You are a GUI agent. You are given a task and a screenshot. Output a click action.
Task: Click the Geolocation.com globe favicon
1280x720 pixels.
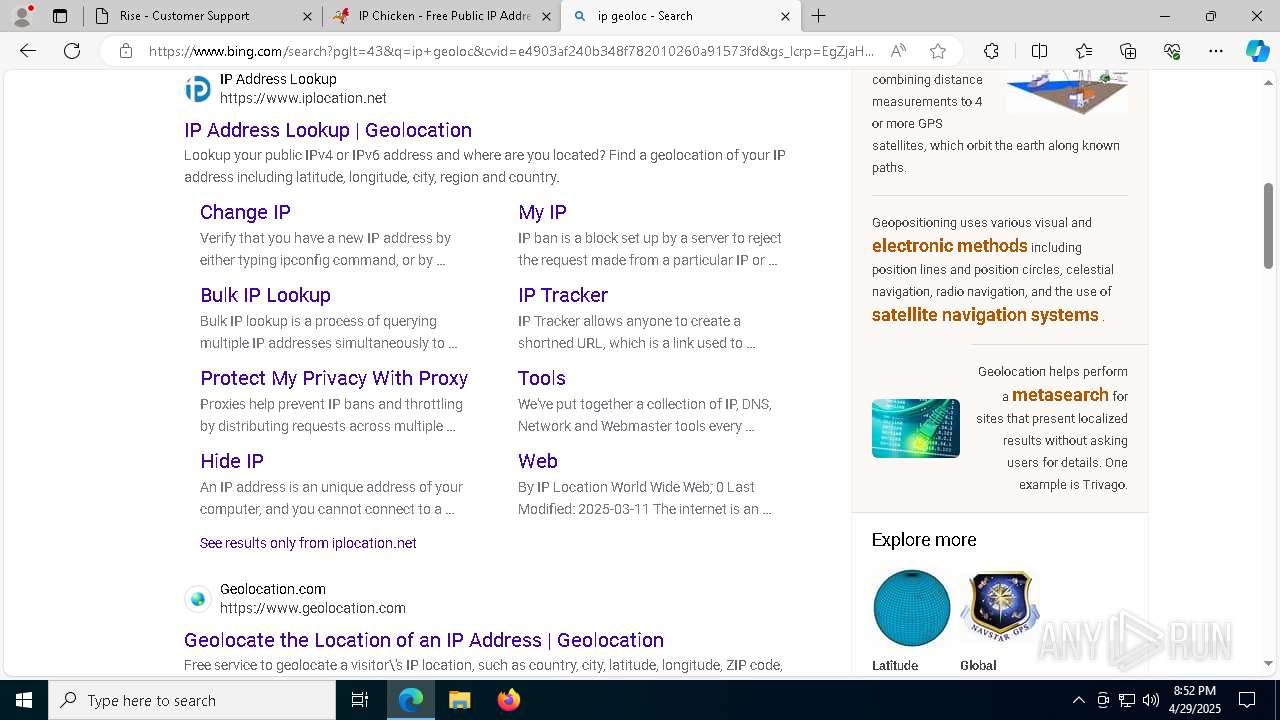point(198,599)
